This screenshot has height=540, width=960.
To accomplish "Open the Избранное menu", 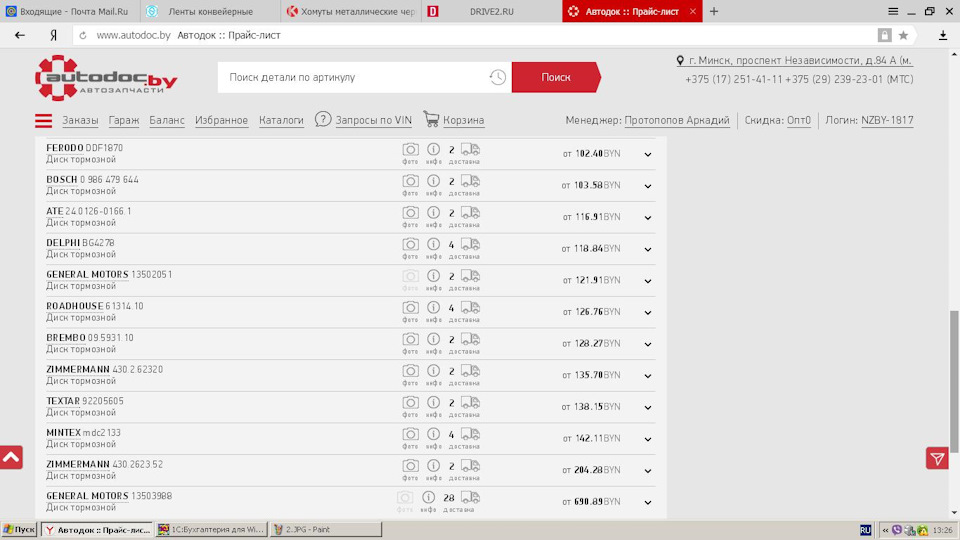I will (221, 120).
